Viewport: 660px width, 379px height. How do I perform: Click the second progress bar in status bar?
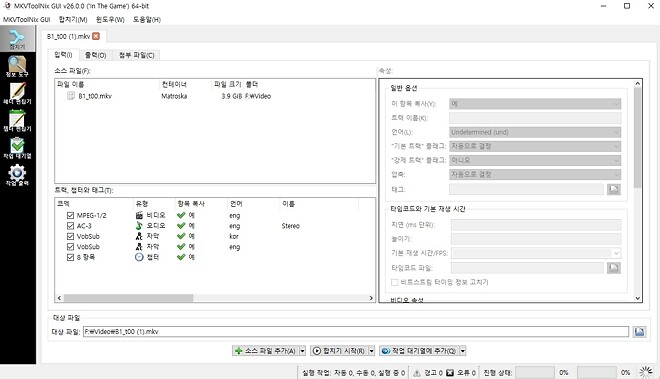point(596,373)
